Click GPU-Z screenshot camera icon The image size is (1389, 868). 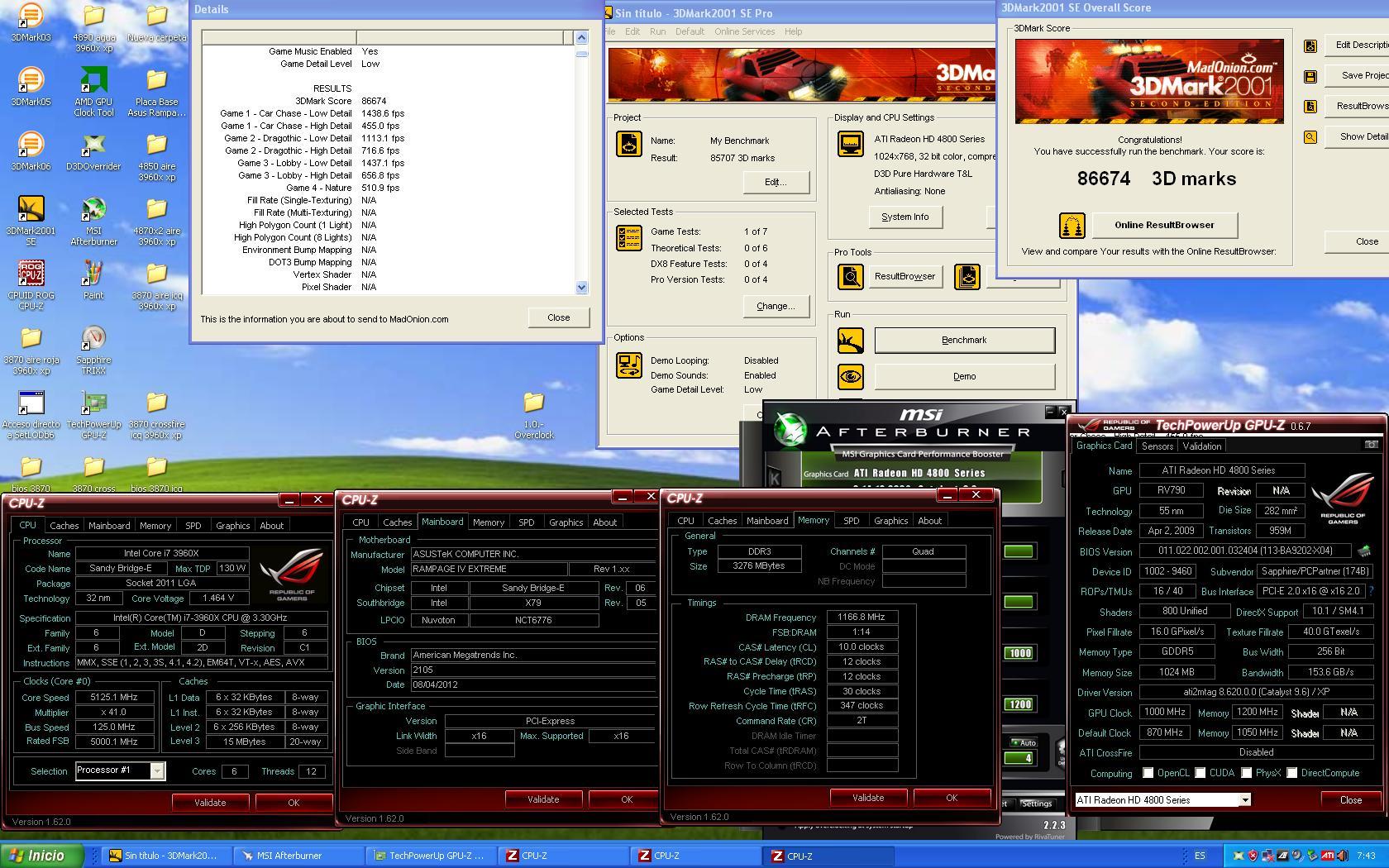point(1371,445)
